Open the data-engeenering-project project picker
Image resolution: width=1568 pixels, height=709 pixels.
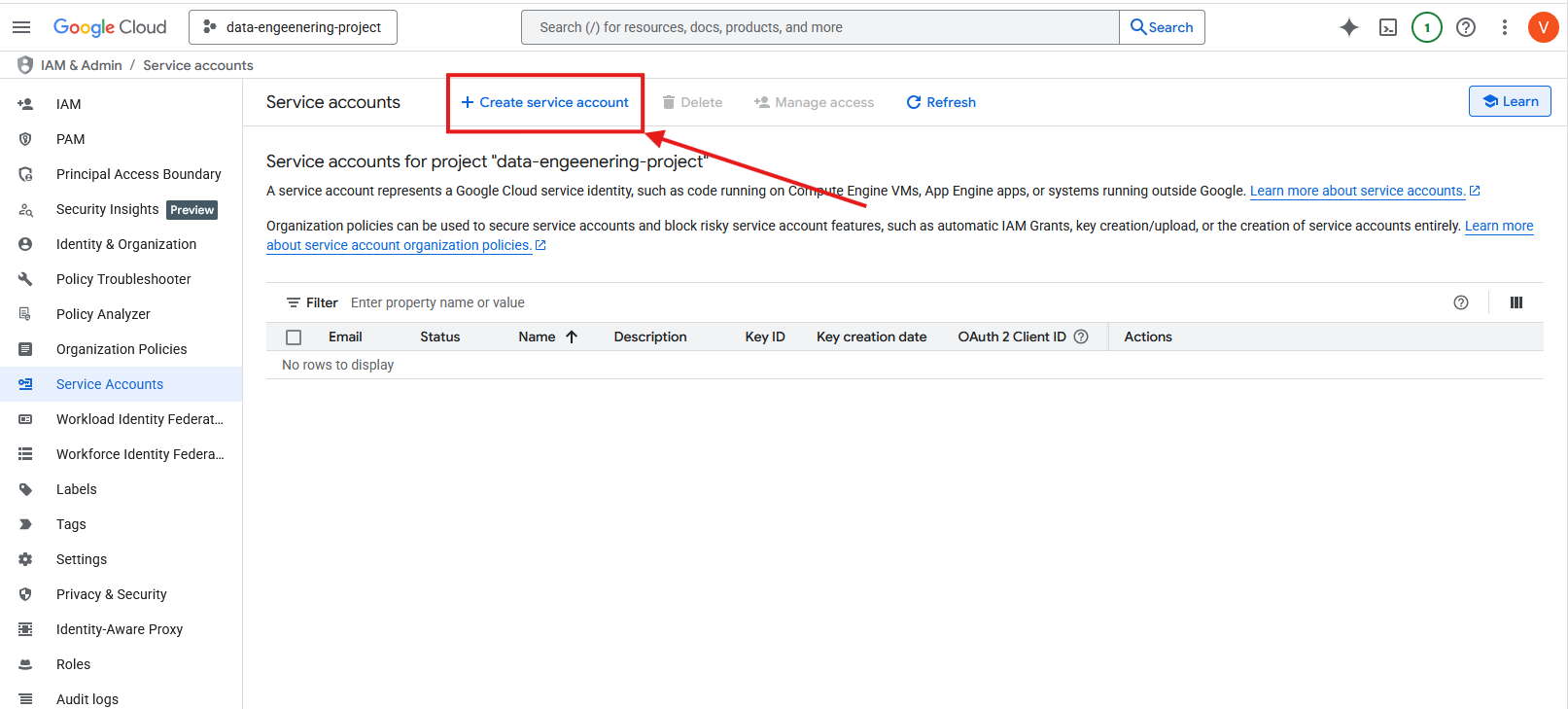pyautogui.click(x=293, y=27)
